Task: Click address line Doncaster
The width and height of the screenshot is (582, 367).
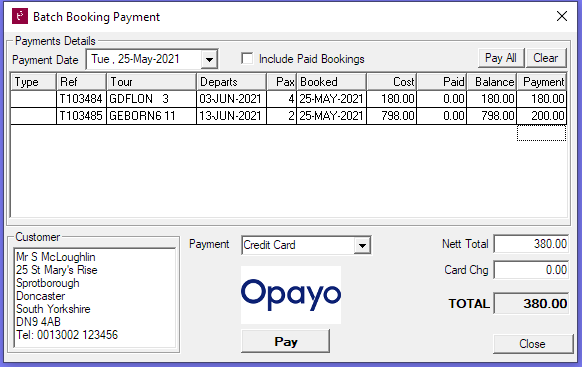Action: tap(40, 296)
